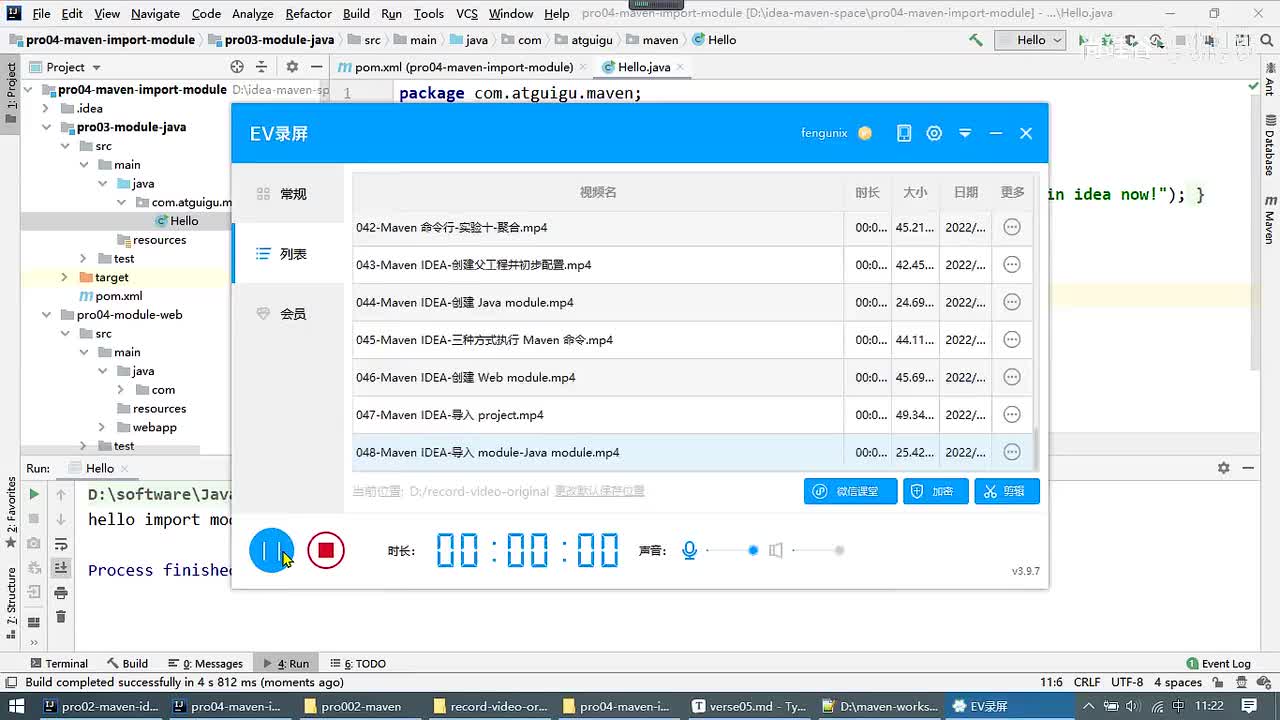Open more options for 044-Maven IDEA-创建 Java module
Screen dimensions: 1280x720
pyautogui.click(x=1012, y=302)
